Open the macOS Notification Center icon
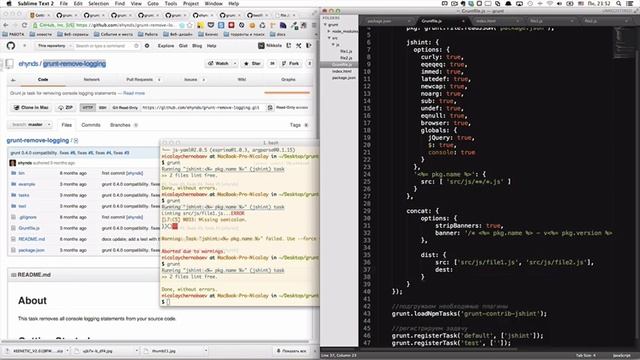Image resolution: width=640 pixels, height=360 pixels. [630, 3]
